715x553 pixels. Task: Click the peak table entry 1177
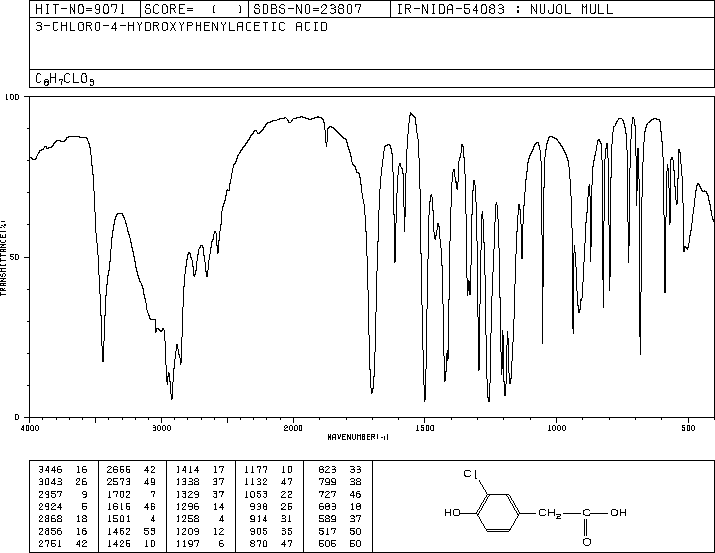coord(256,470)
